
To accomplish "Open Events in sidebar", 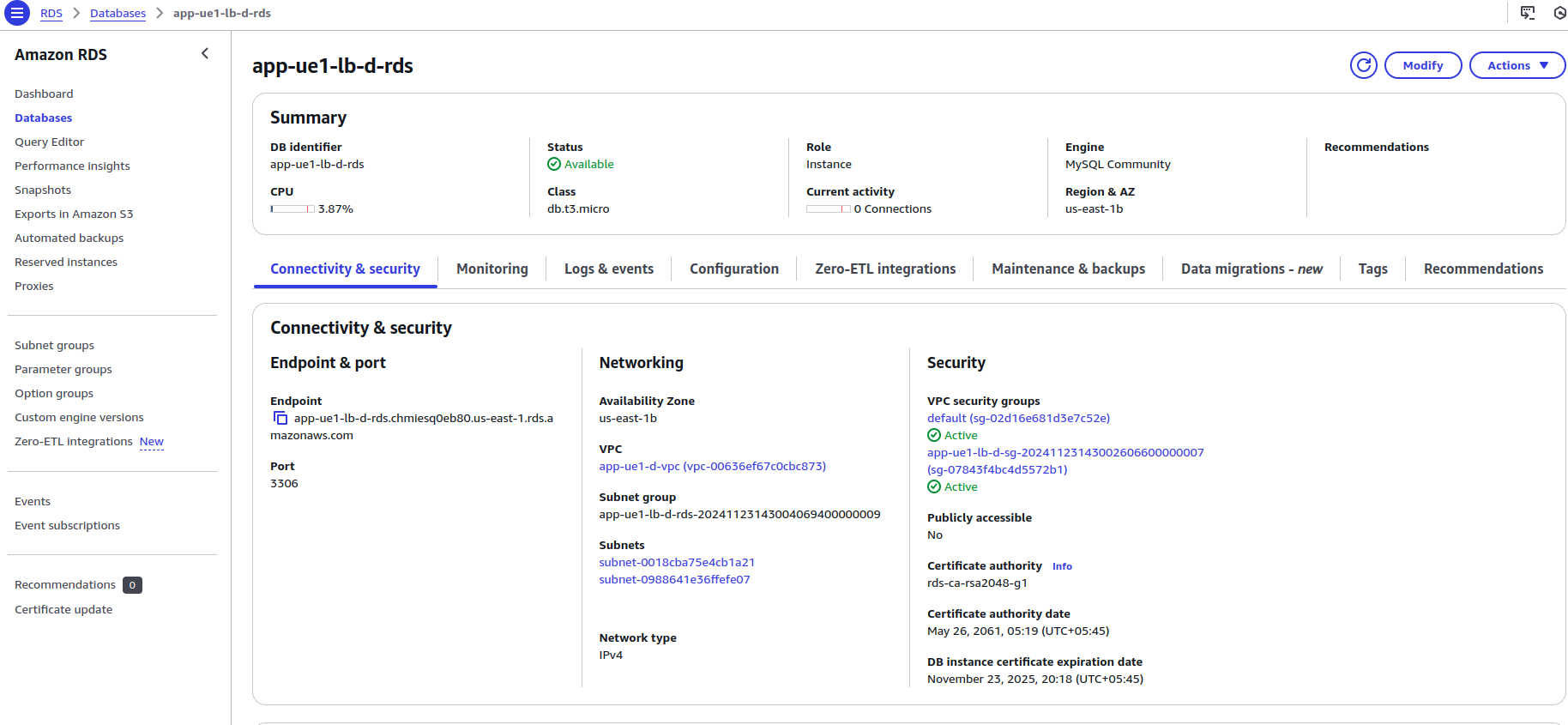I will (x=33, y=501).
